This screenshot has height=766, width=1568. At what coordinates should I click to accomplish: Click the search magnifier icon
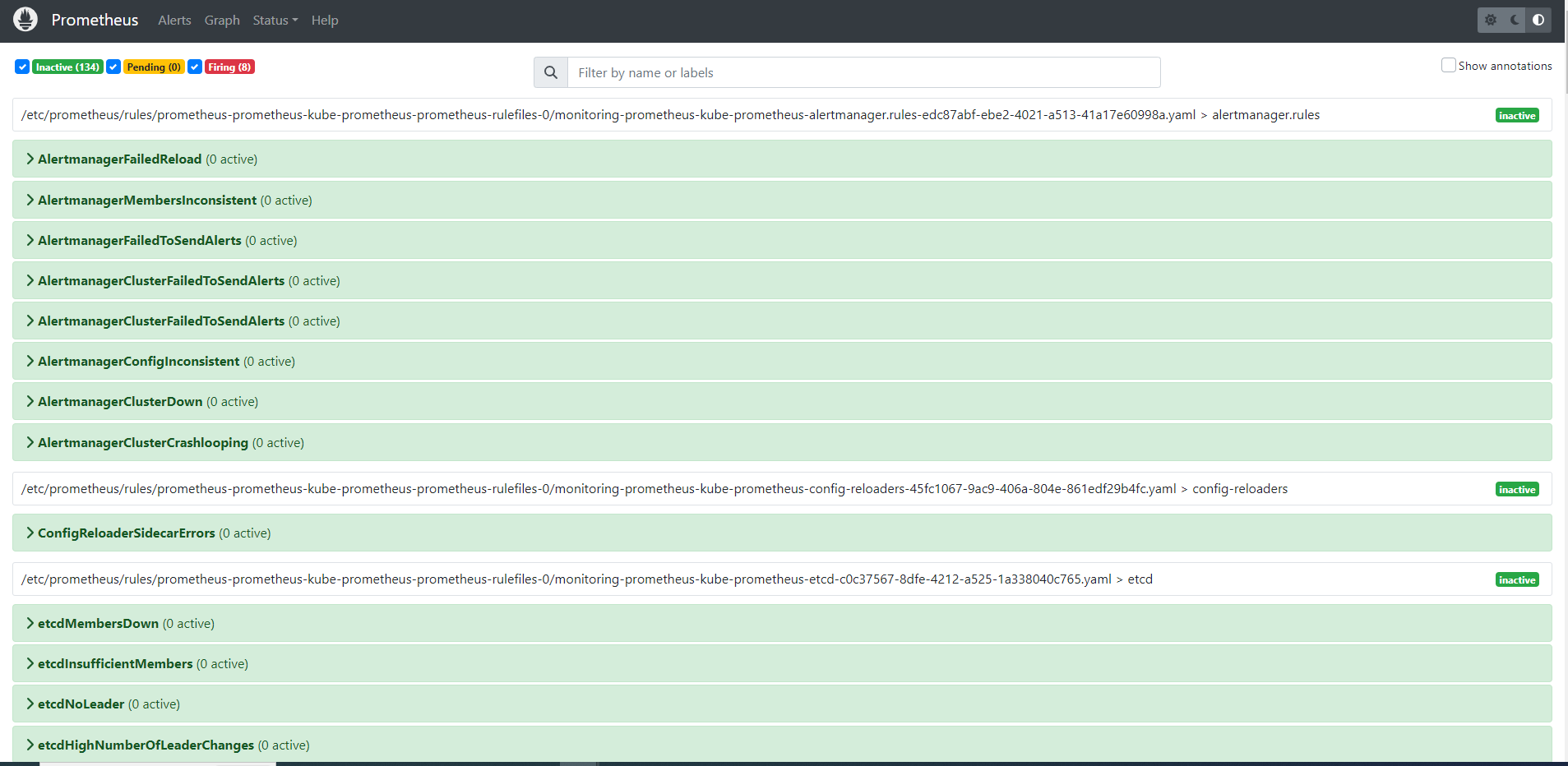[x=551, y=72]
